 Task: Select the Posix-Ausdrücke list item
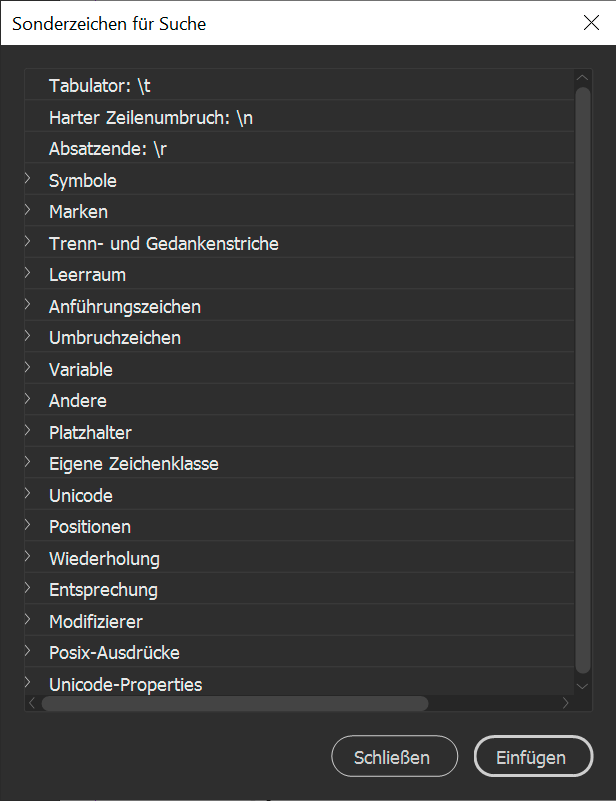299,652
